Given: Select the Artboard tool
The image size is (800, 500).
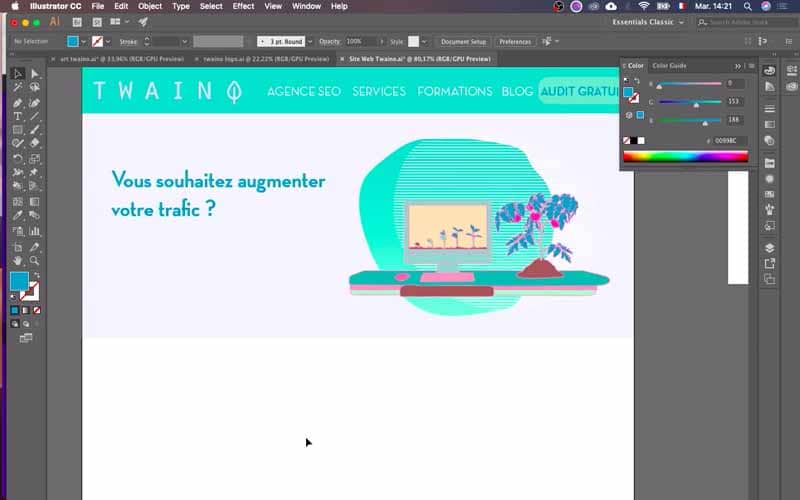Looking at the screenshot, I should tap(17, 247).
